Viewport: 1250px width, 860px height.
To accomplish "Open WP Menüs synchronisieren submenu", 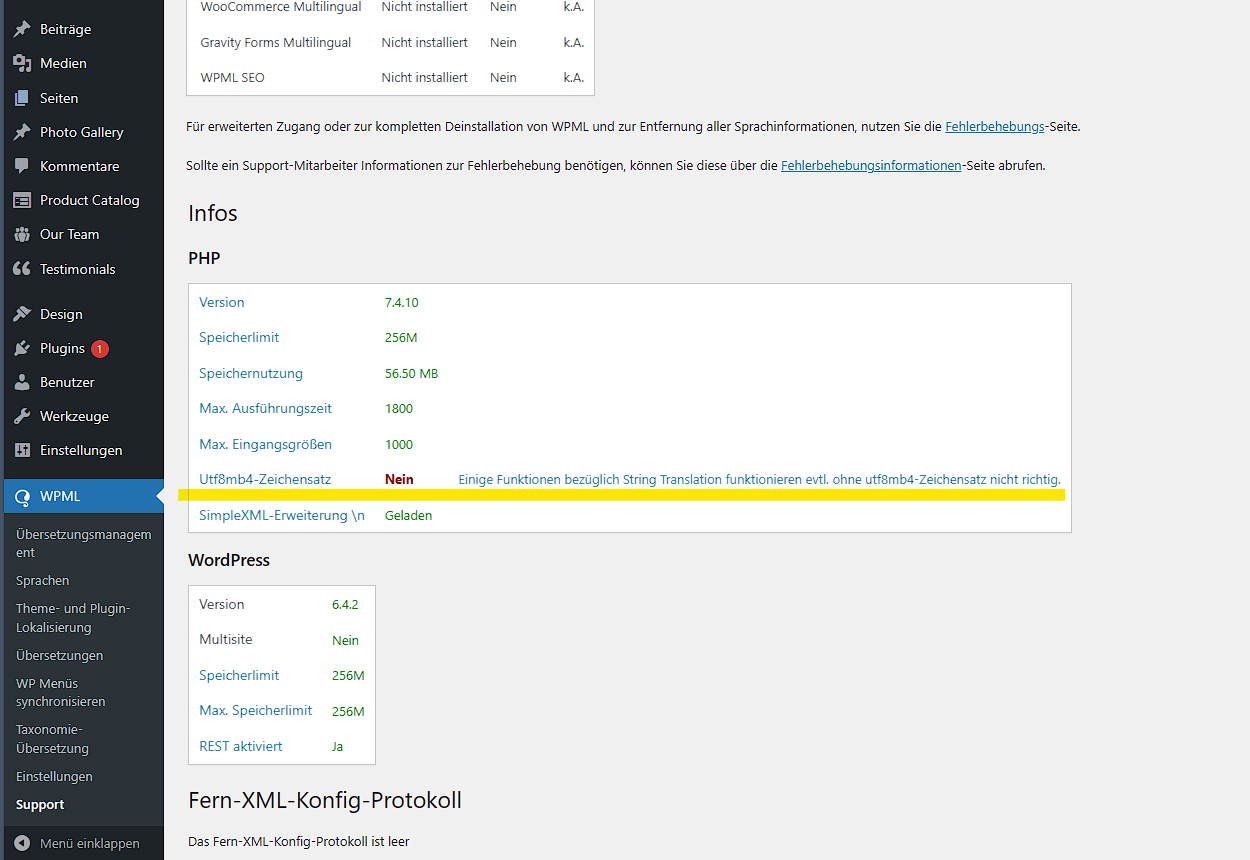I will tap(61, 693).
